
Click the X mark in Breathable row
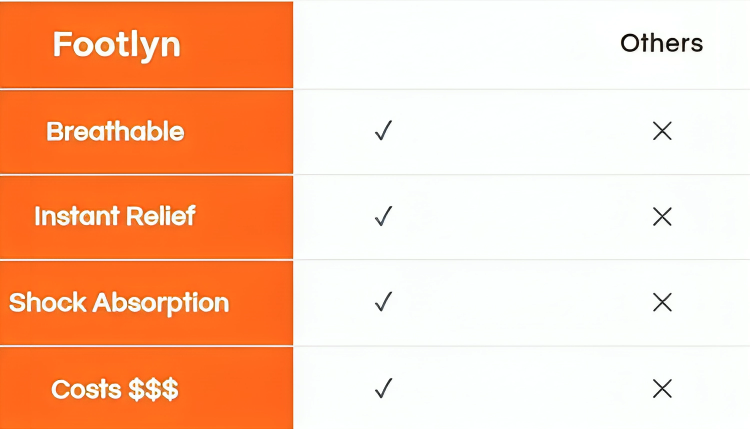(661, 131)
